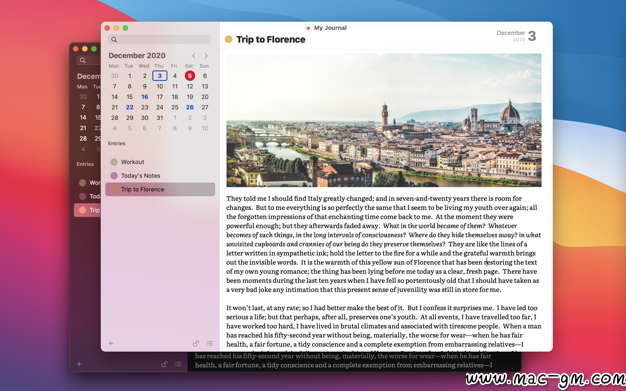
Task: Select day 13 in front calendar
Action: point(205,86)
